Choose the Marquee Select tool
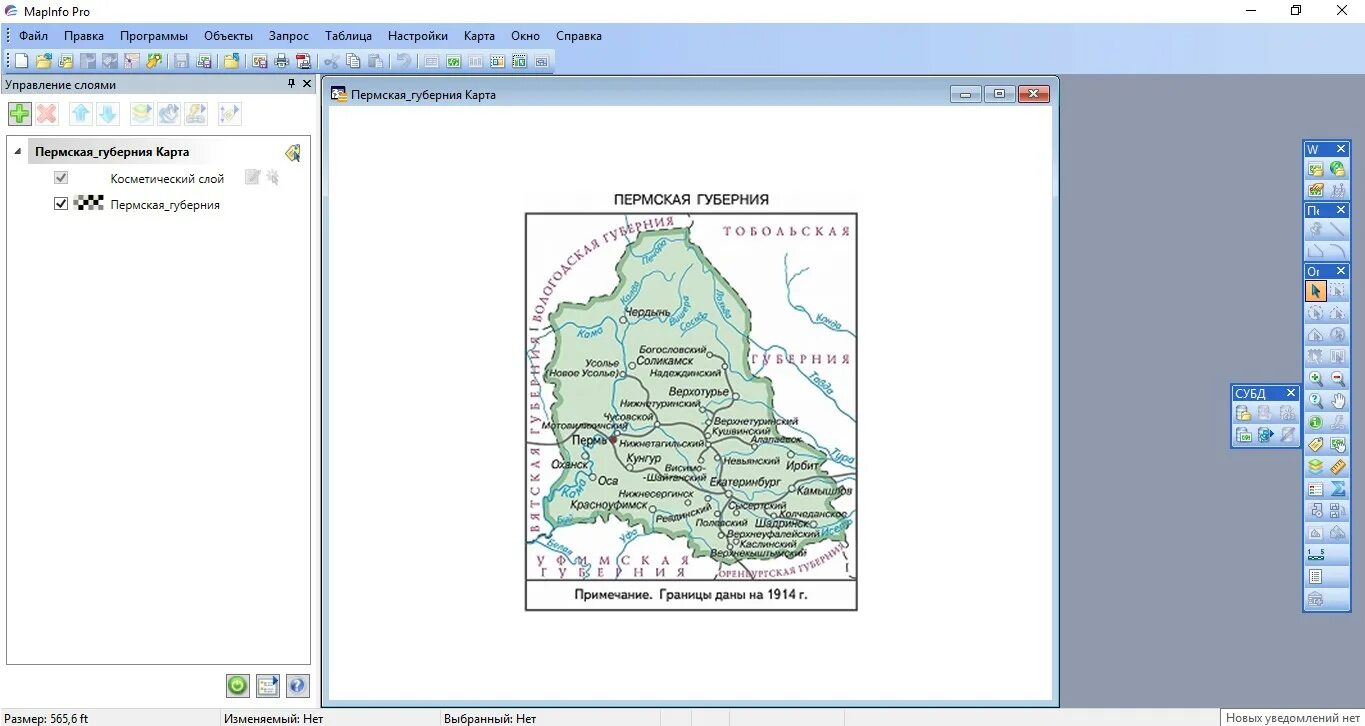 tap(1338, 291)
